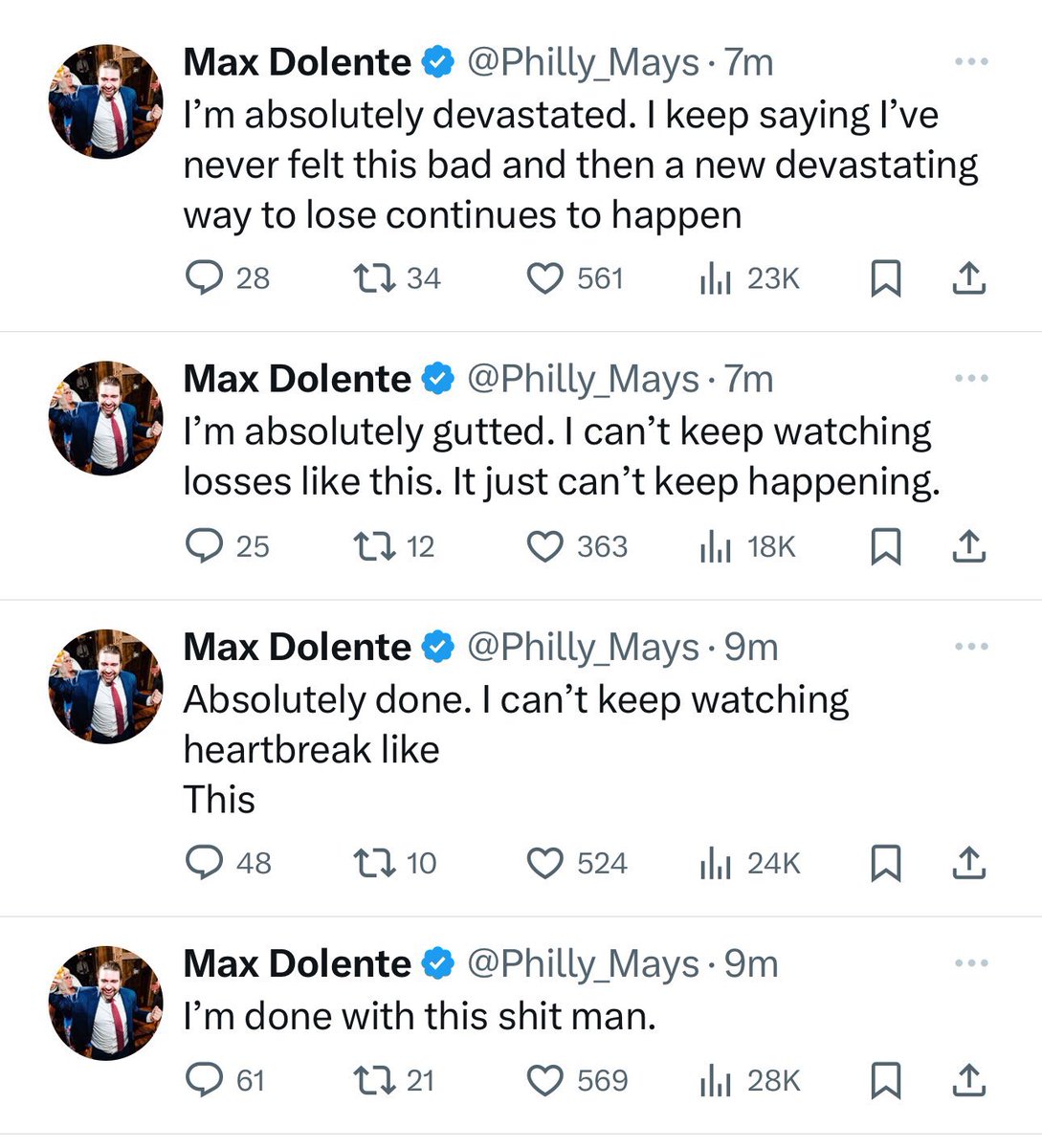
Task: Share the 'I'm done with this' tweet
Action: [x=969, y=1080]
